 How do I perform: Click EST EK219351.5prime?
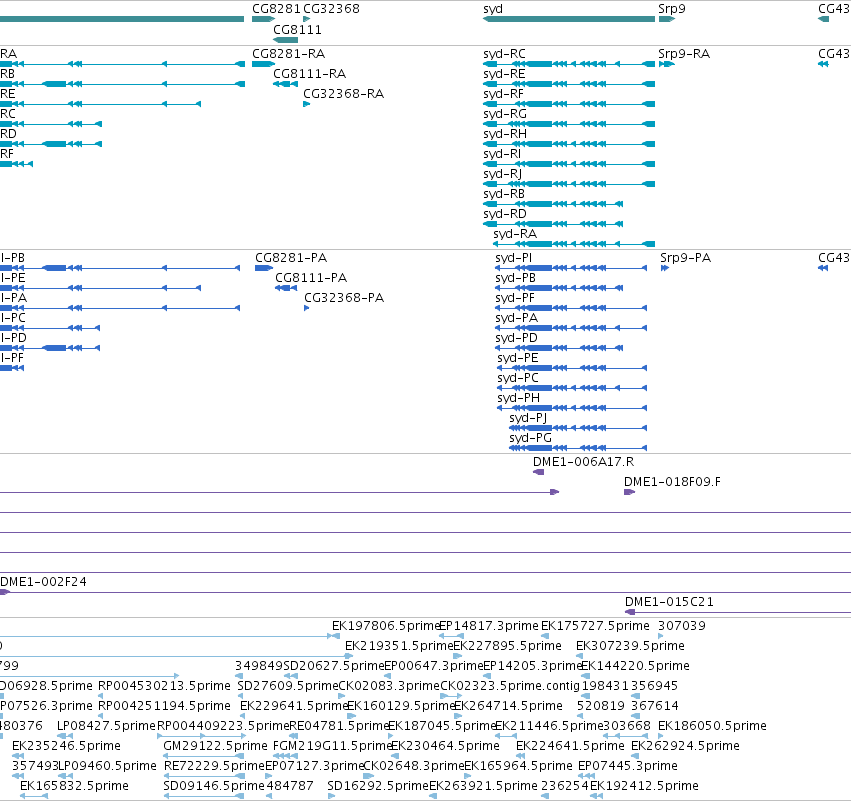[x=398, y=646]
